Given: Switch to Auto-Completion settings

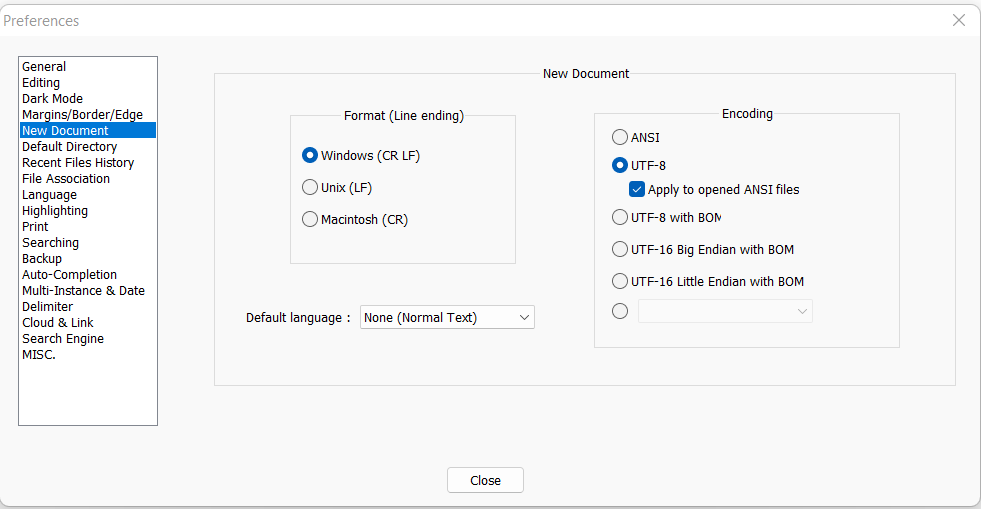Looking at the screenshot, I should pyautogui.click(x=69, y=275).
